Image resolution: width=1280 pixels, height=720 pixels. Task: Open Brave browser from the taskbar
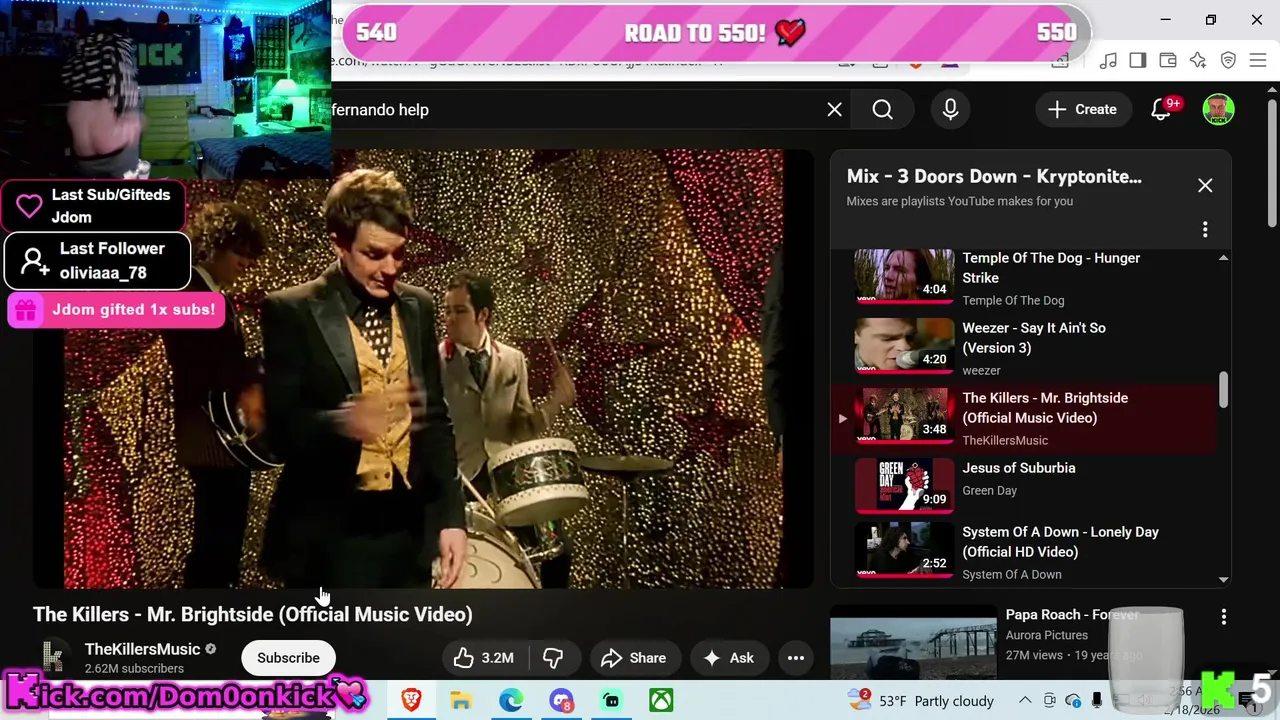click(x=411, y=701)
